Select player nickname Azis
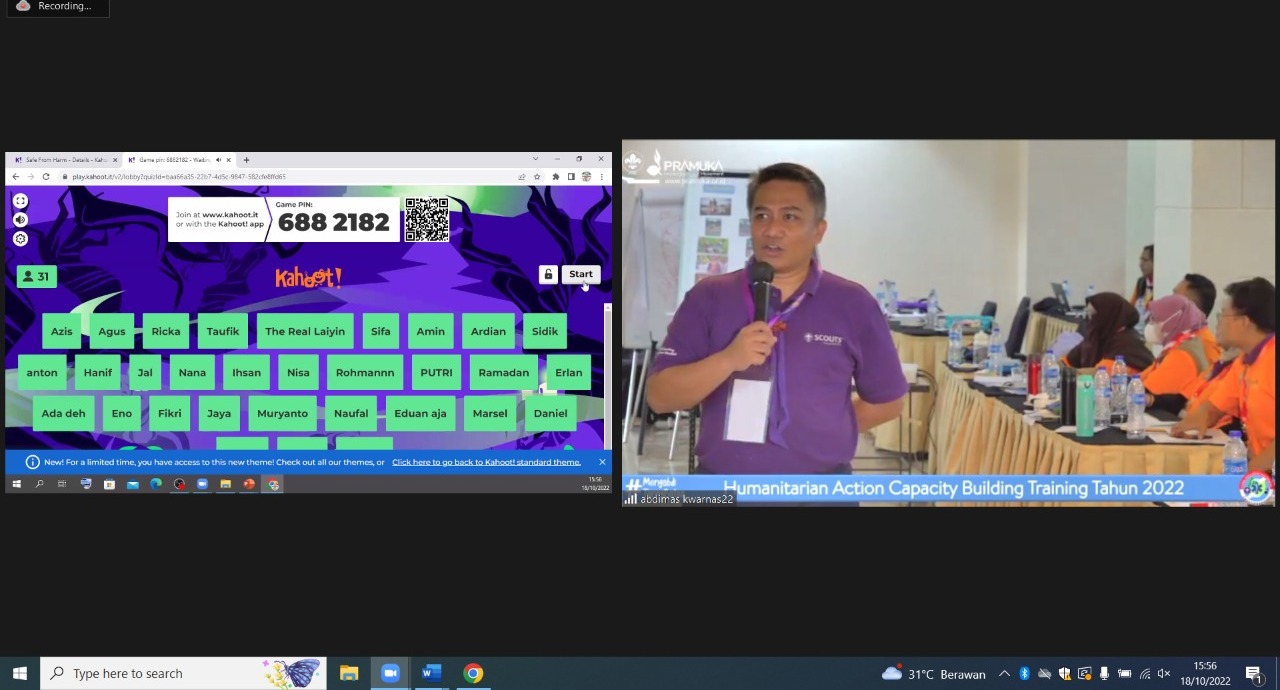The width and height of the screenshot is (1280, 690). (x=62, y=331)
